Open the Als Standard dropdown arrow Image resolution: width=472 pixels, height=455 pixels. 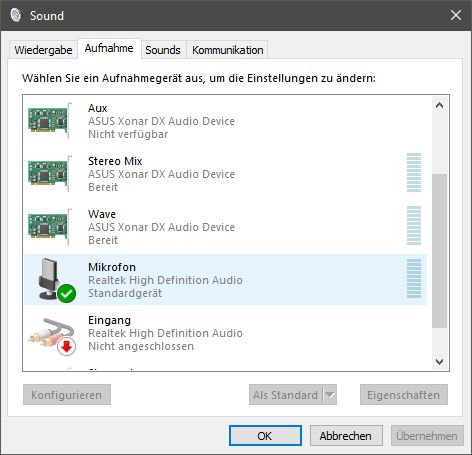coord(330,395)
